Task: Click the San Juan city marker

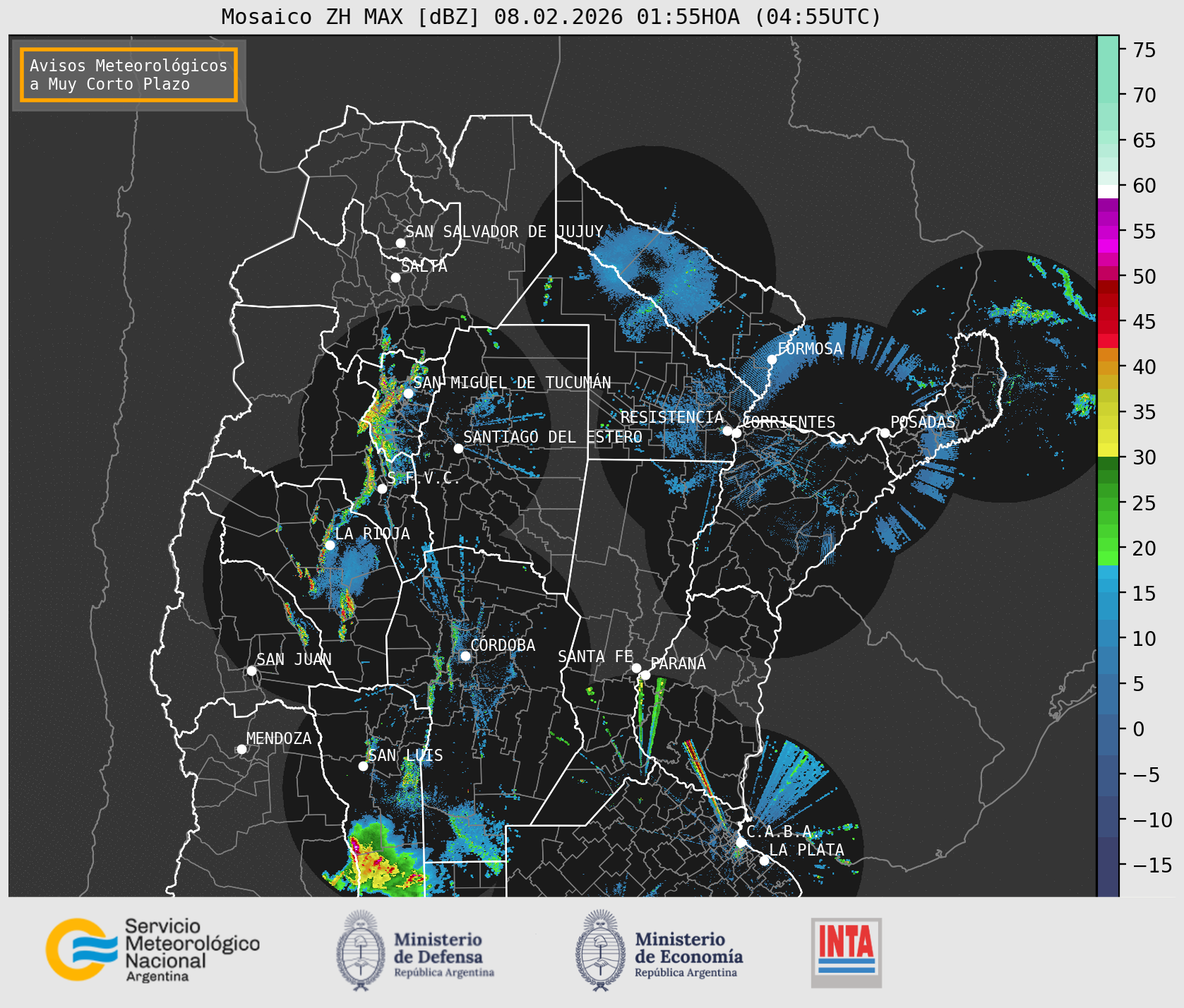Action: pyautogui.click(x=251, y=671)
